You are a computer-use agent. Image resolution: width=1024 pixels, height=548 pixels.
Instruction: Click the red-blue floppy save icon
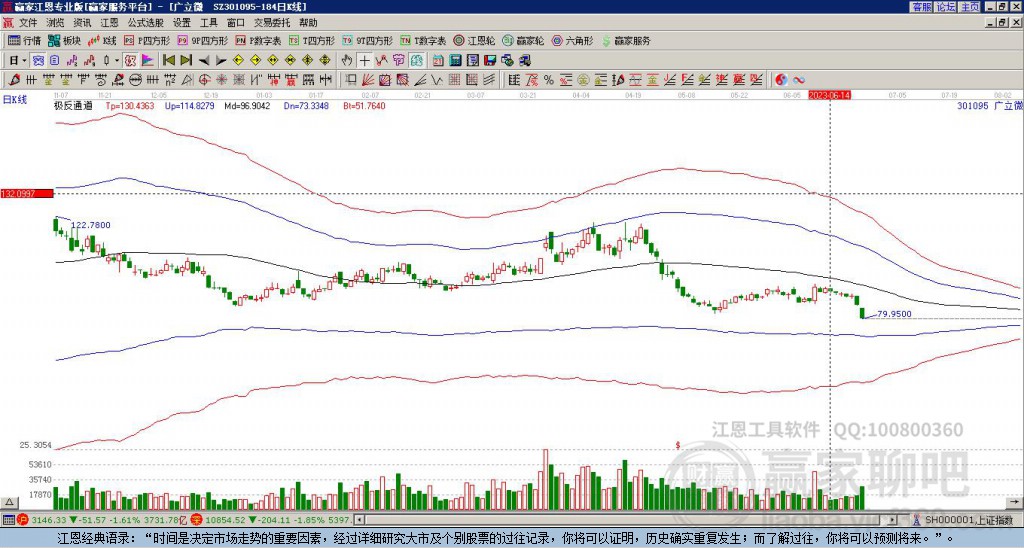pos(490,61)
